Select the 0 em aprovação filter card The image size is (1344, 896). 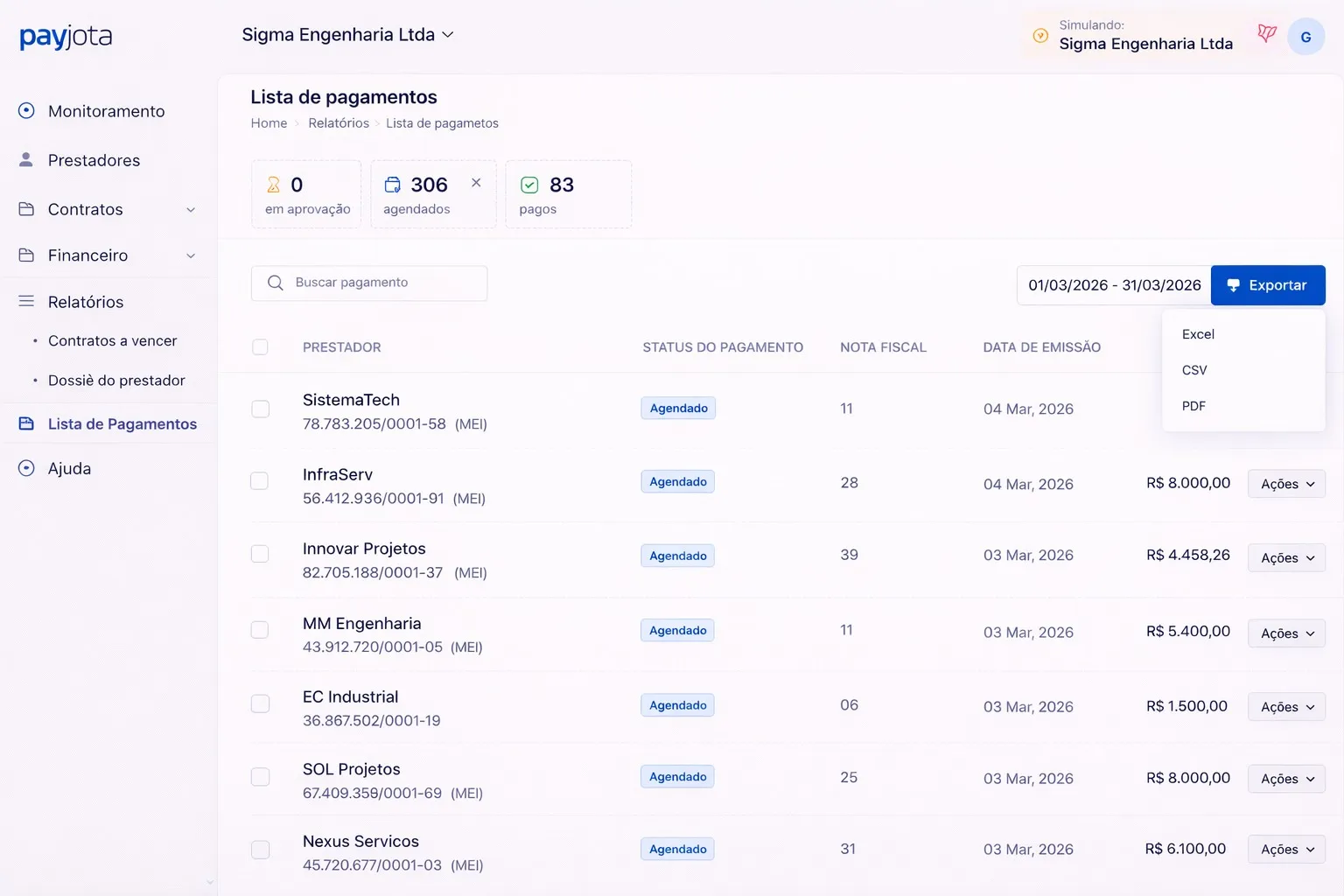tap(306, 194)
